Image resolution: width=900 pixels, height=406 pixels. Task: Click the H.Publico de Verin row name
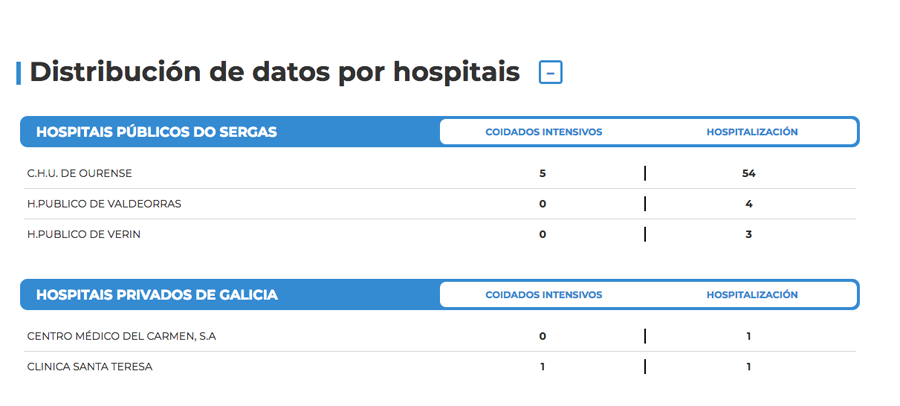pyautogui.click(x=84, y=234)
